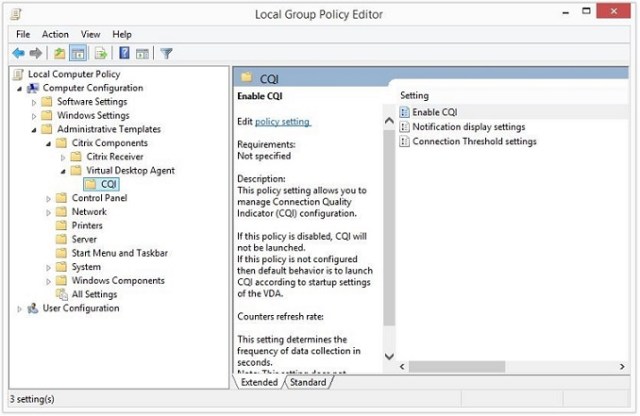The width and height of the screenshot is (640, 416).
Task: Select All Settings in the tree
Action: coord(94,295)
